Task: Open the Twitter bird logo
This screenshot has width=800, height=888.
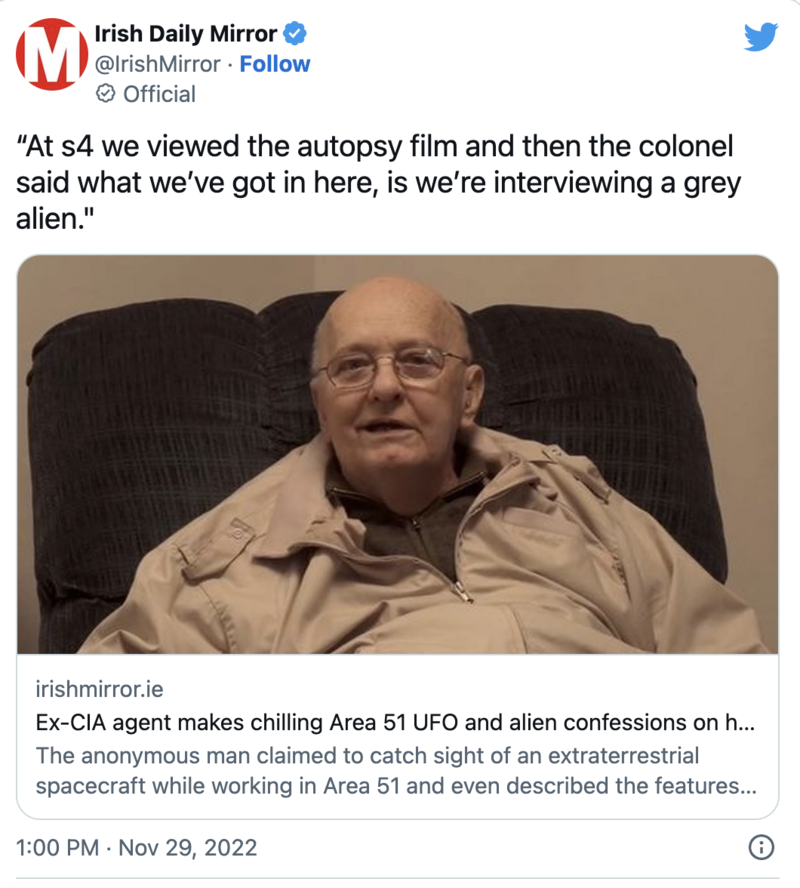Action: point(761,37)
